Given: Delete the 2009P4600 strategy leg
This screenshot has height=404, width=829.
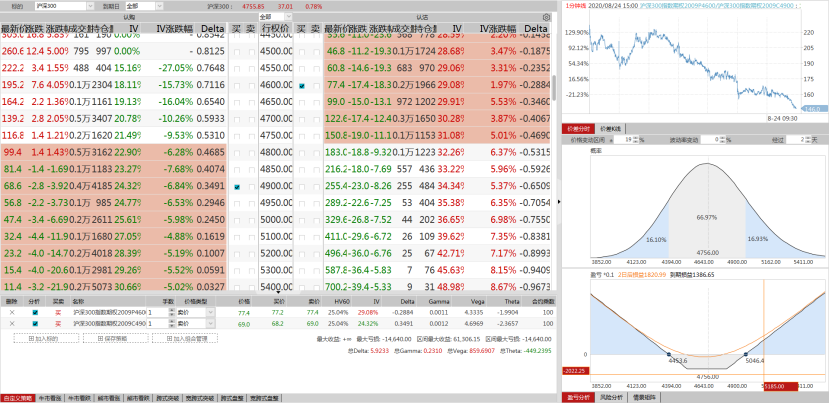Looking at the screenshot, I should (x=12, y=313).
